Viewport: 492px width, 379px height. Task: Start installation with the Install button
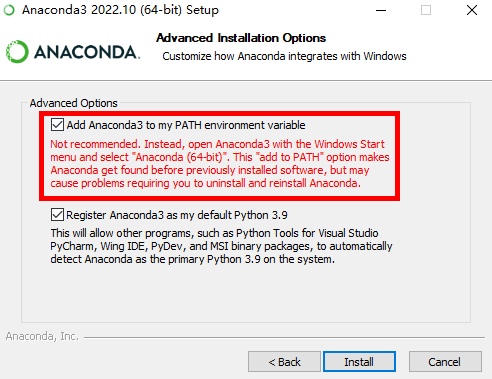coord(359,362)
